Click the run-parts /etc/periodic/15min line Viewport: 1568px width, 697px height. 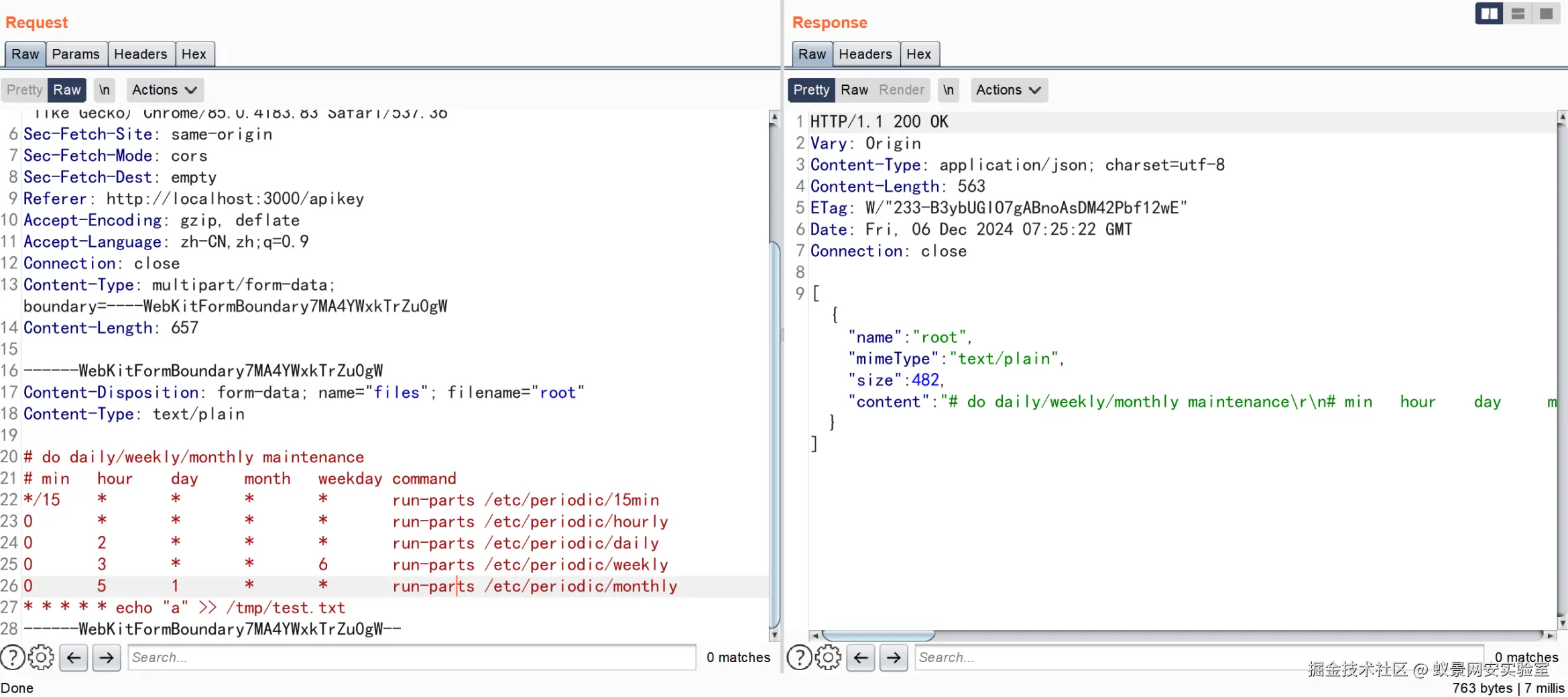(526, 500)
